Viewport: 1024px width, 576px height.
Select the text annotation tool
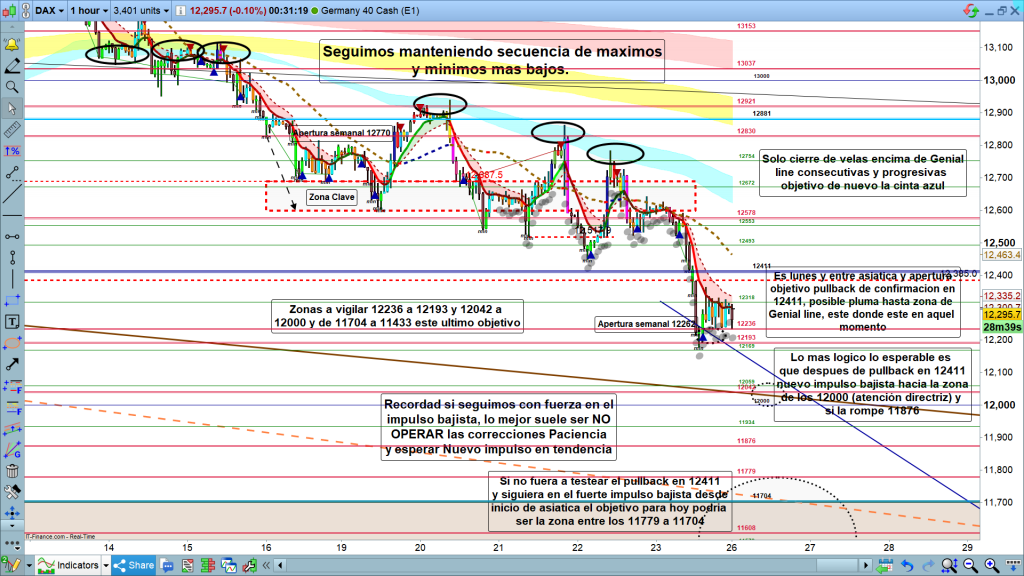13,322
